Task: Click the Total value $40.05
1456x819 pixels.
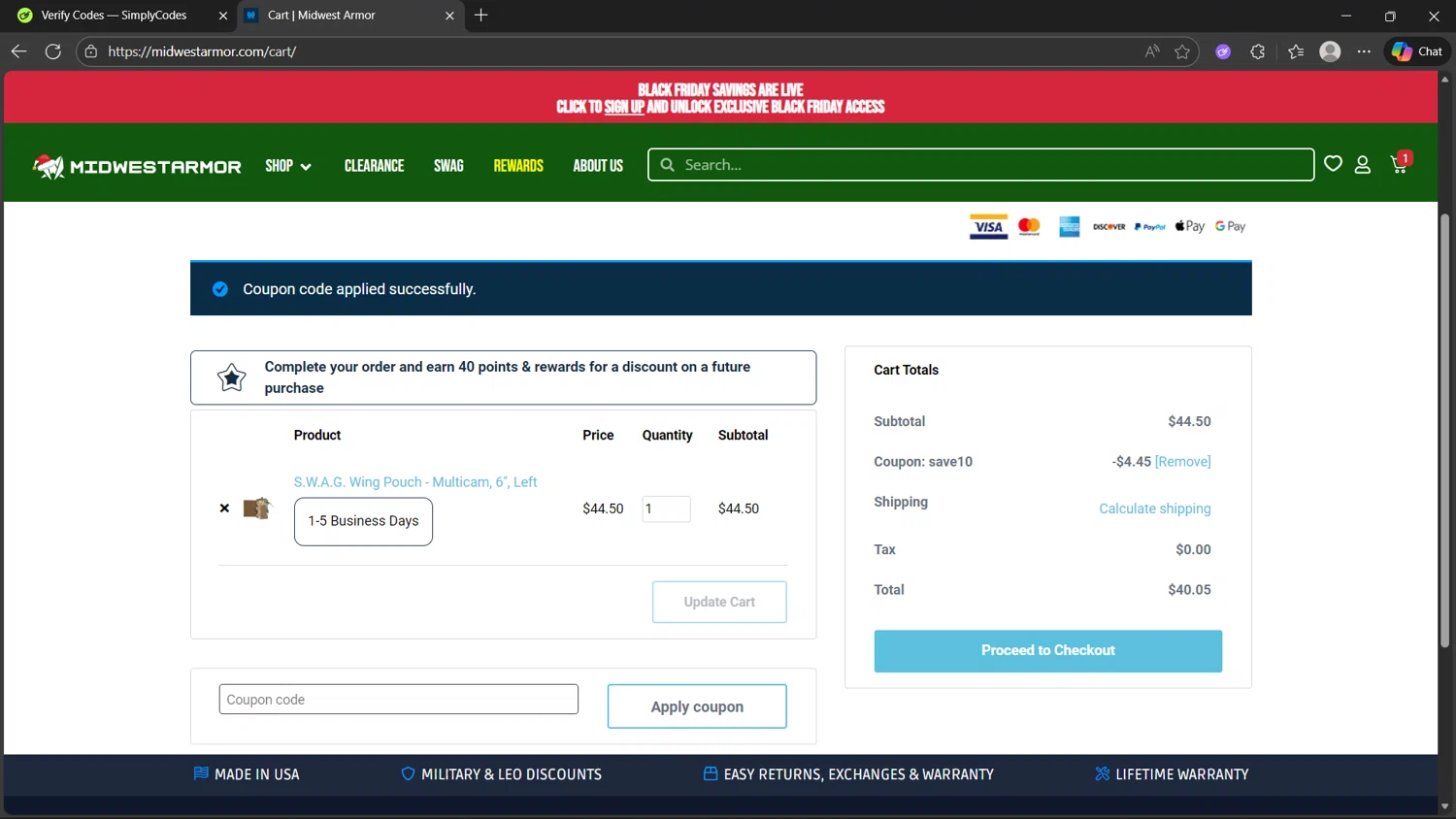Action: click(1189, 590)
